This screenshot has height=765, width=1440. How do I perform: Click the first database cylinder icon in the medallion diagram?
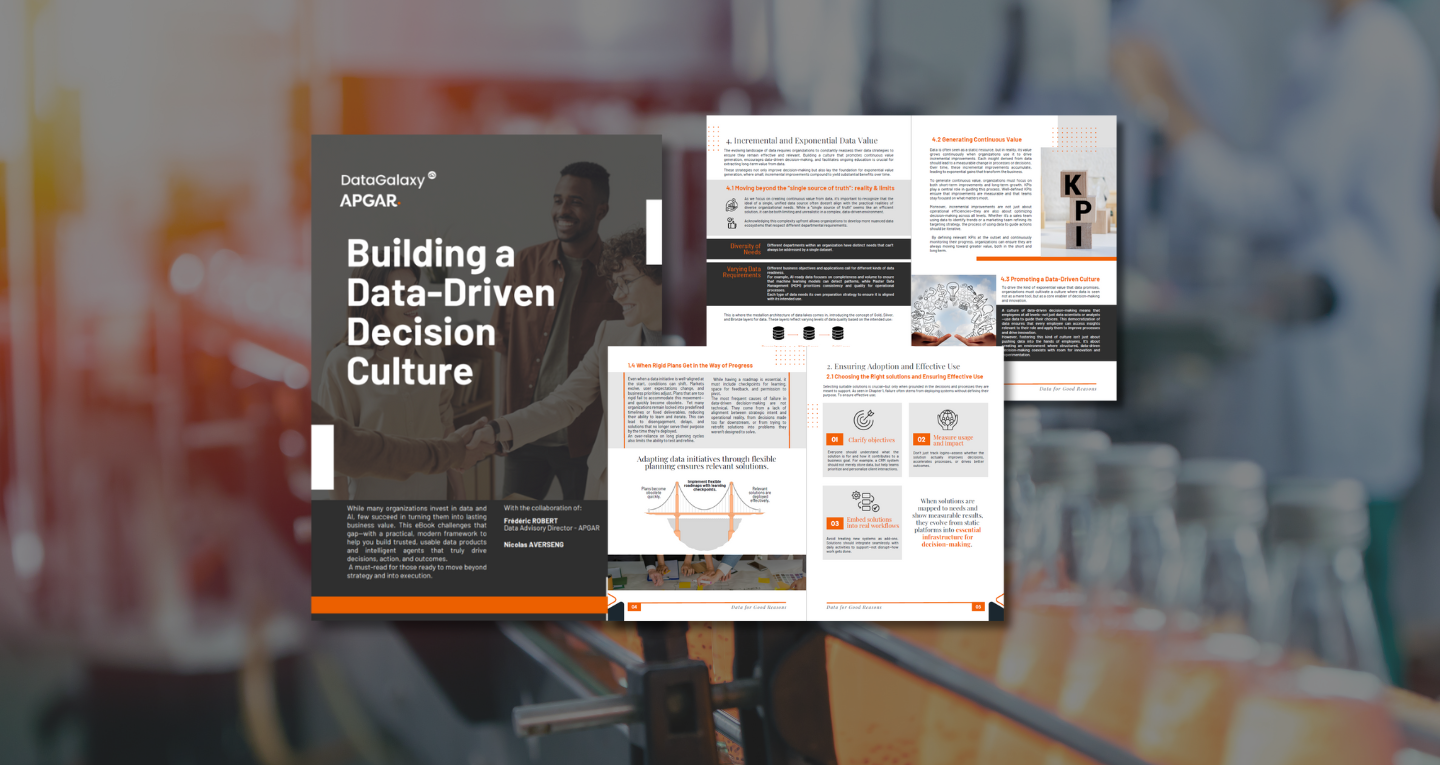click(x=778, y=332)
